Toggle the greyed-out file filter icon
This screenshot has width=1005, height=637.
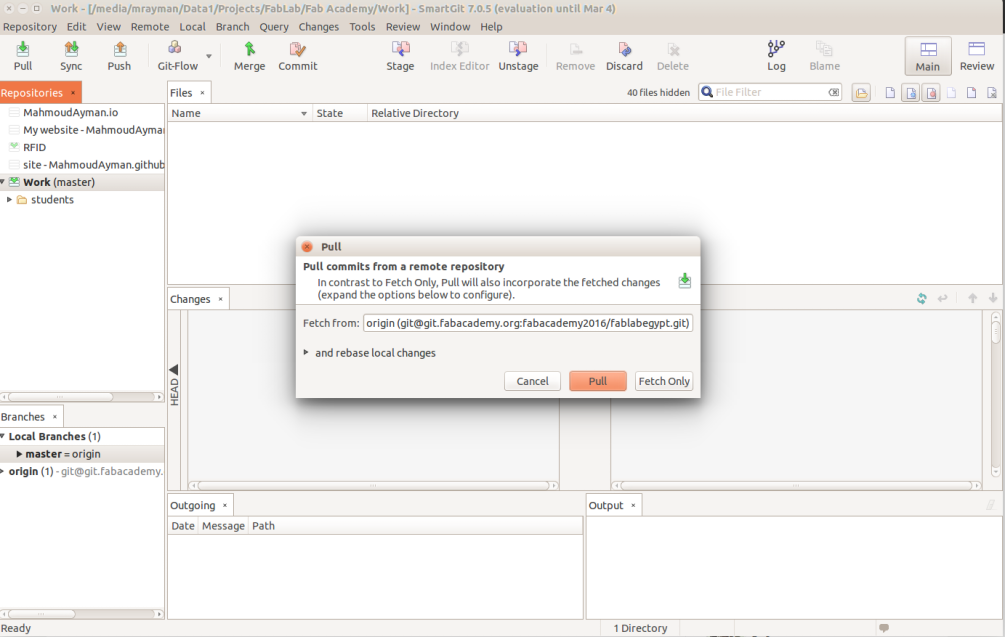click(952, 93)
